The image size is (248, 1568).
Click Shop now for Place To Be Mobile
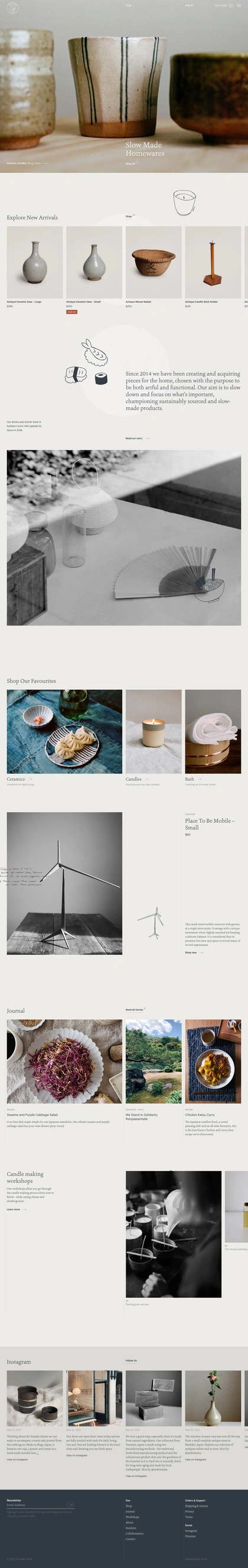191,952
